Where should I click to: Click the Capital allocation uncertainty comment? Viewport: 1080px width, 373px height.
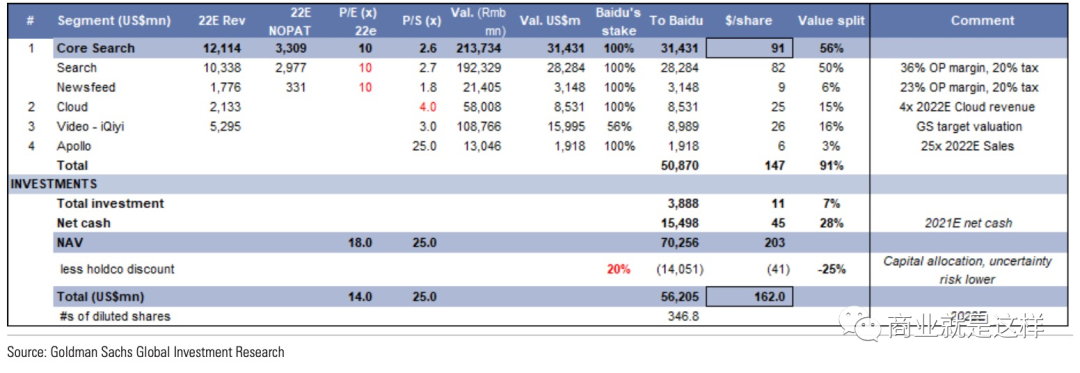(x=968, y=269)
